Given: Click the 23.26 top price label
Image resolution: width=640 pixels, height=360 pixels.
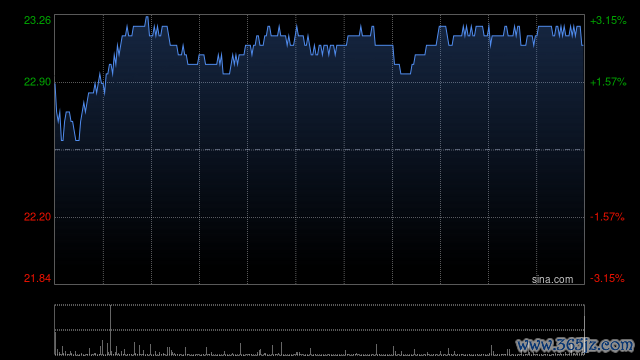Looking at the screenshot, I should [38, 20].
